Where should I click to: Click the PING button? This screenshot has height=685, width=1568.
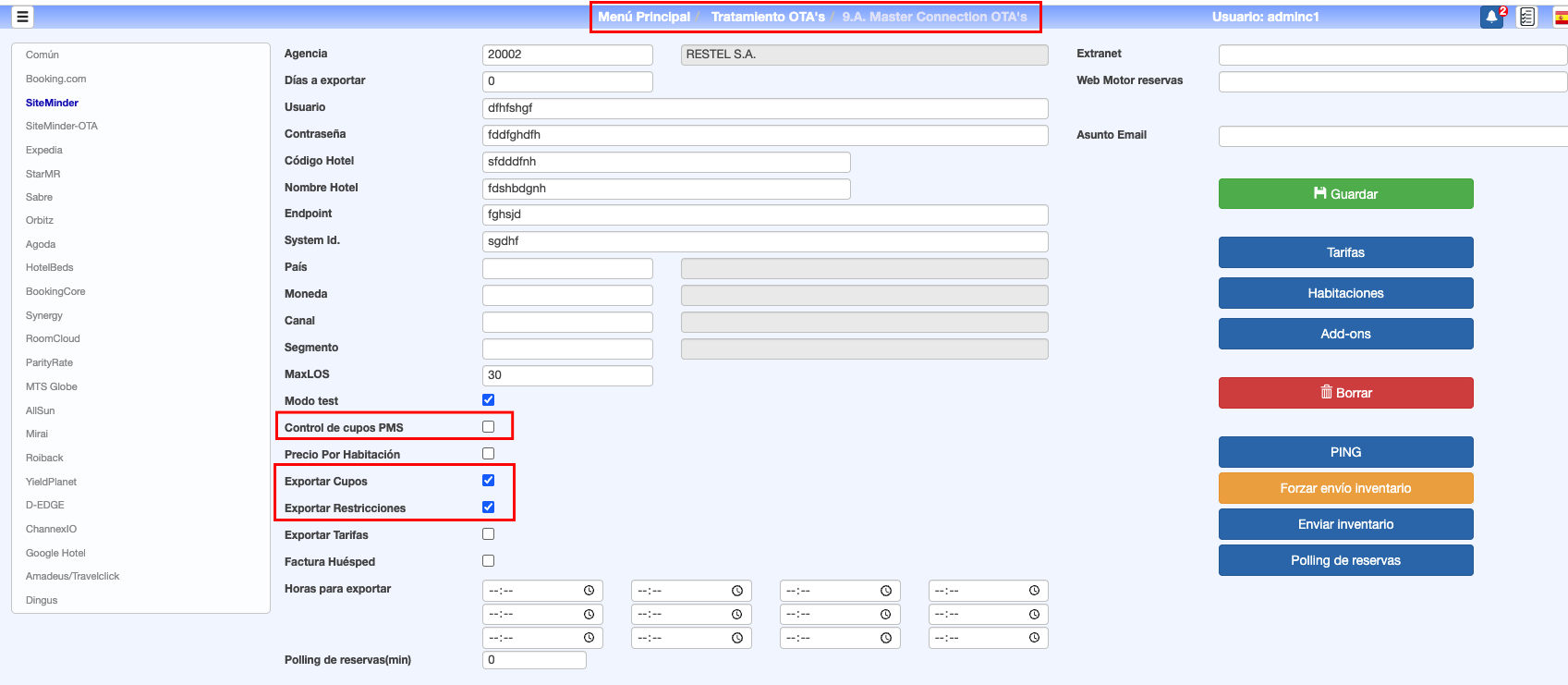1345,452
